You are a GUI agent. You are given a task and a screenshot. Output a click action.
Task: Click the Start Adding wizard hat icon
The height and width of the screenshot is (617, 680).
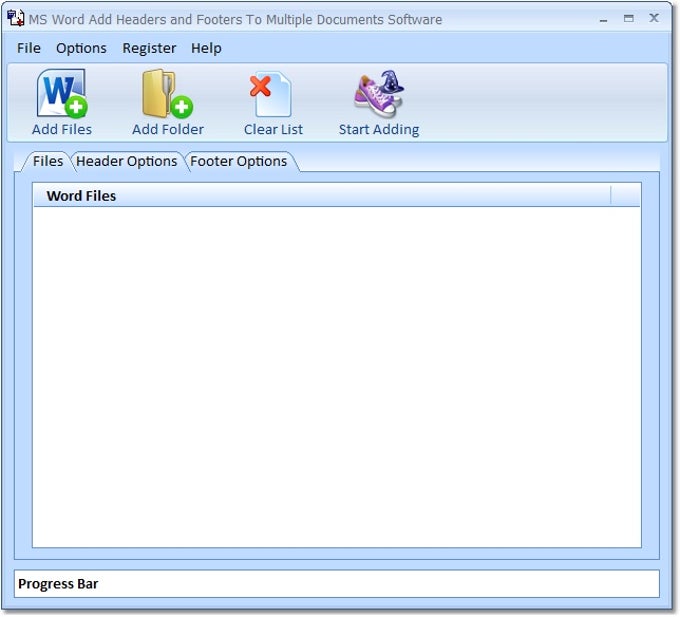378,94
